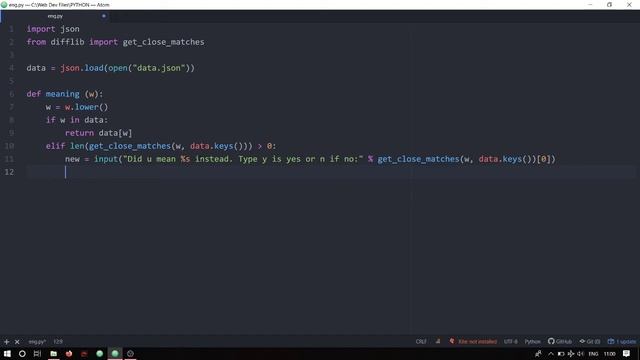Click the 12:9 cursor position indicator
640x360 pixels.
pos(58,341)
